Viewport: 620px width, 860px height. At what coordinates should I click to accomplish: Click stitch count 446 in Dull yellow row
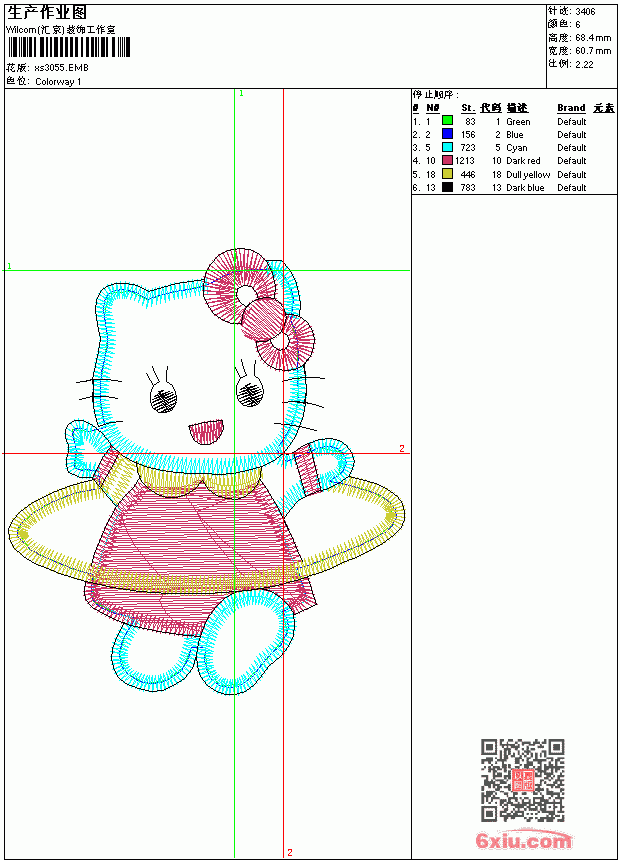pos(468,175)
